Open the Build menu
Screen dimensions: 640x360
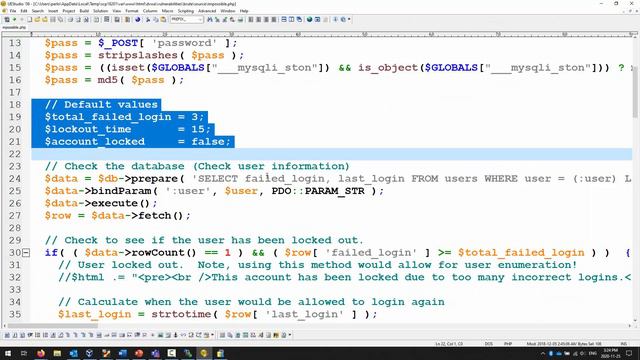(84, 11)
